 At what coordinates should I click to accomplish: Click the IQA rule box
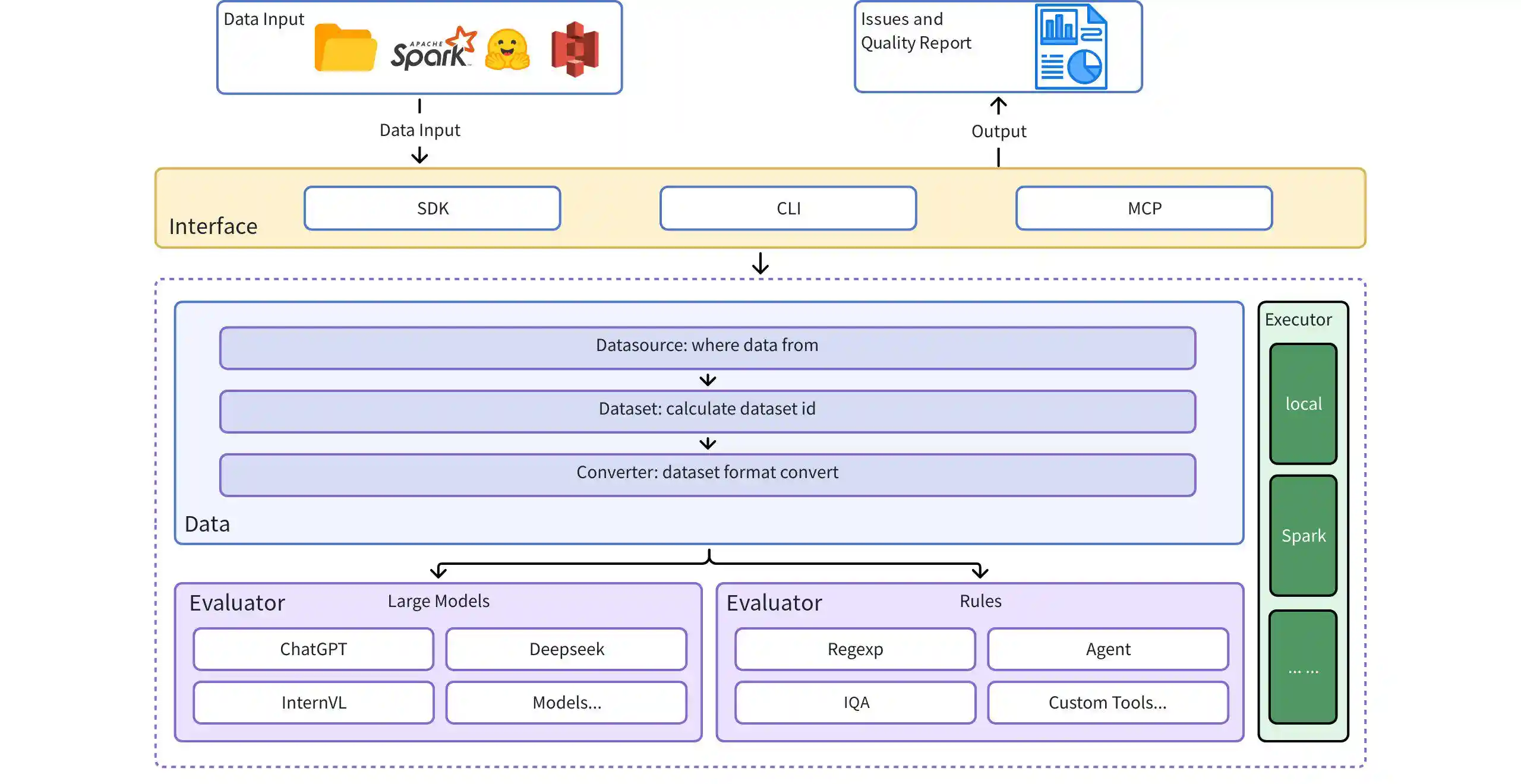(x=855, y=703)
